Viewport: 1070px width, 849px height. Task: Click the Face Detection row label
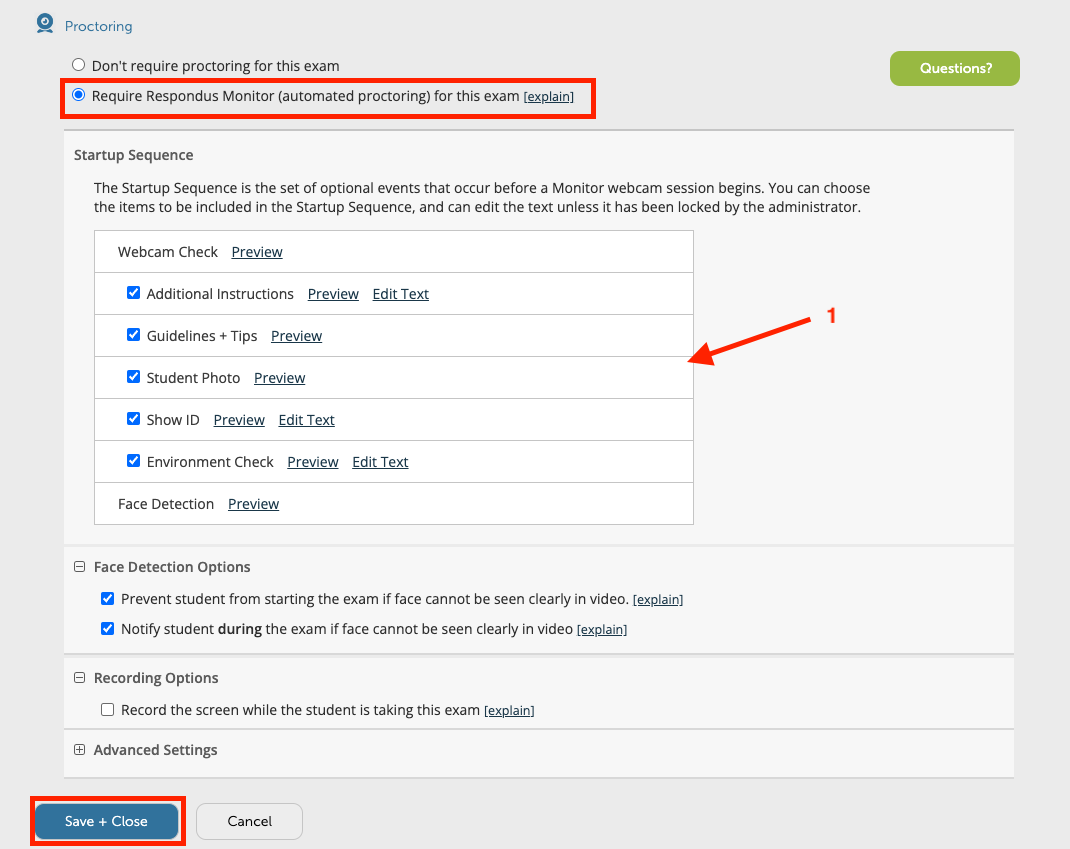pos(166,504)
